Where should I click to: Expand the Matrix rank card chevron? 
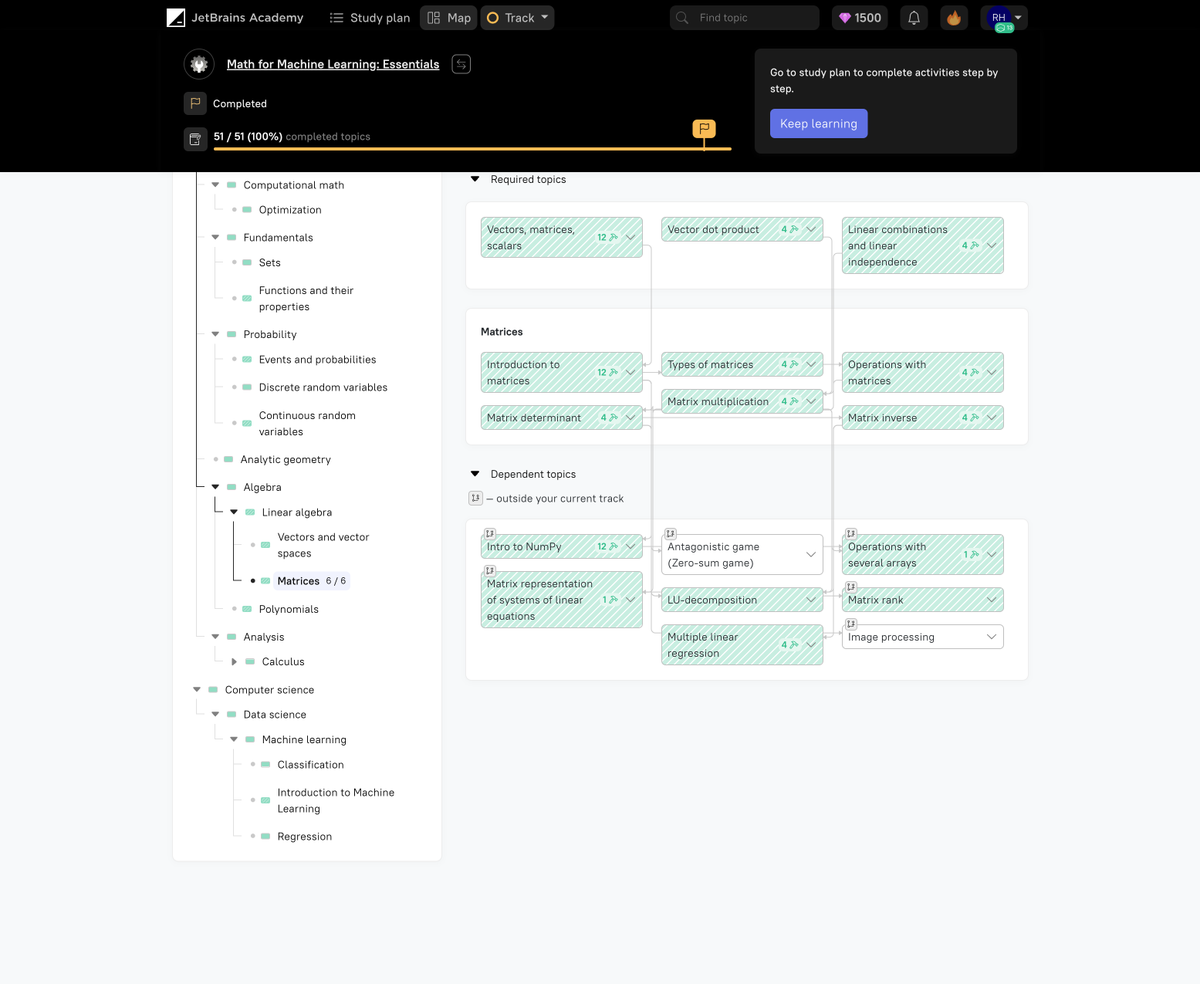point(991,600)
